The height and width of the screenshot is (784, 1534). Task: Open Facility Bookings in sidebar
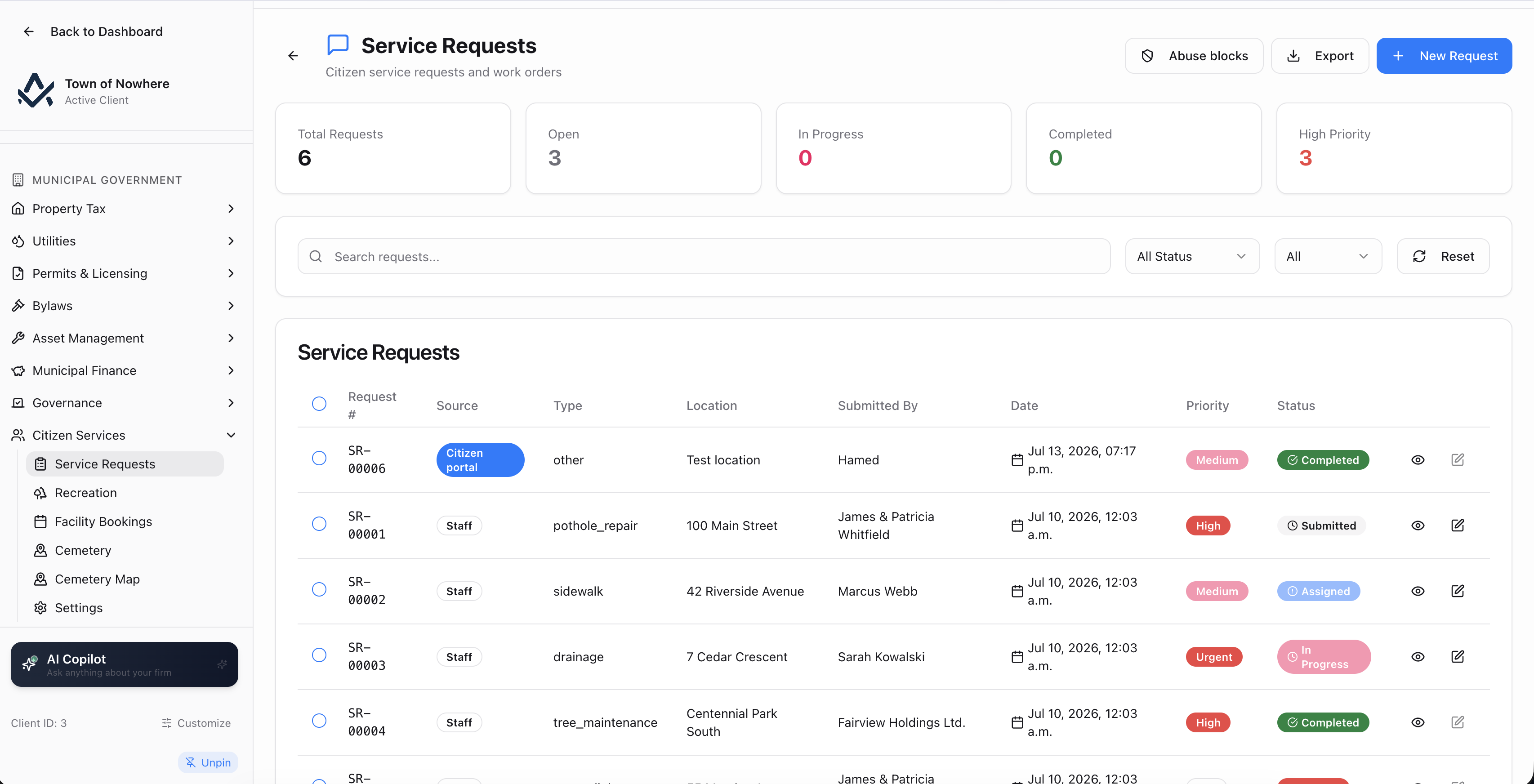[125, 521]
